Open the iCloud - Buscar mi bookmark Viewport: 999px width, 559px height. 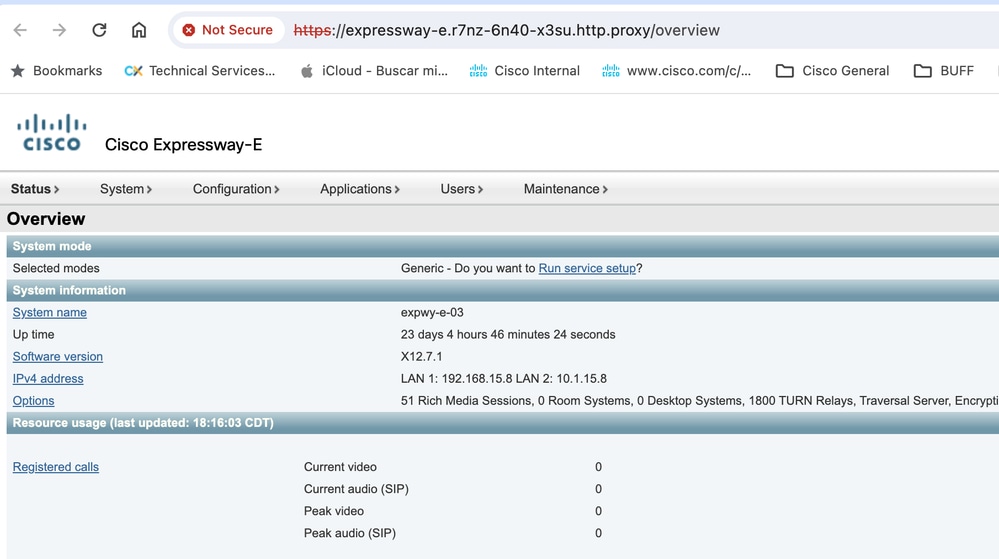[374, 71]
